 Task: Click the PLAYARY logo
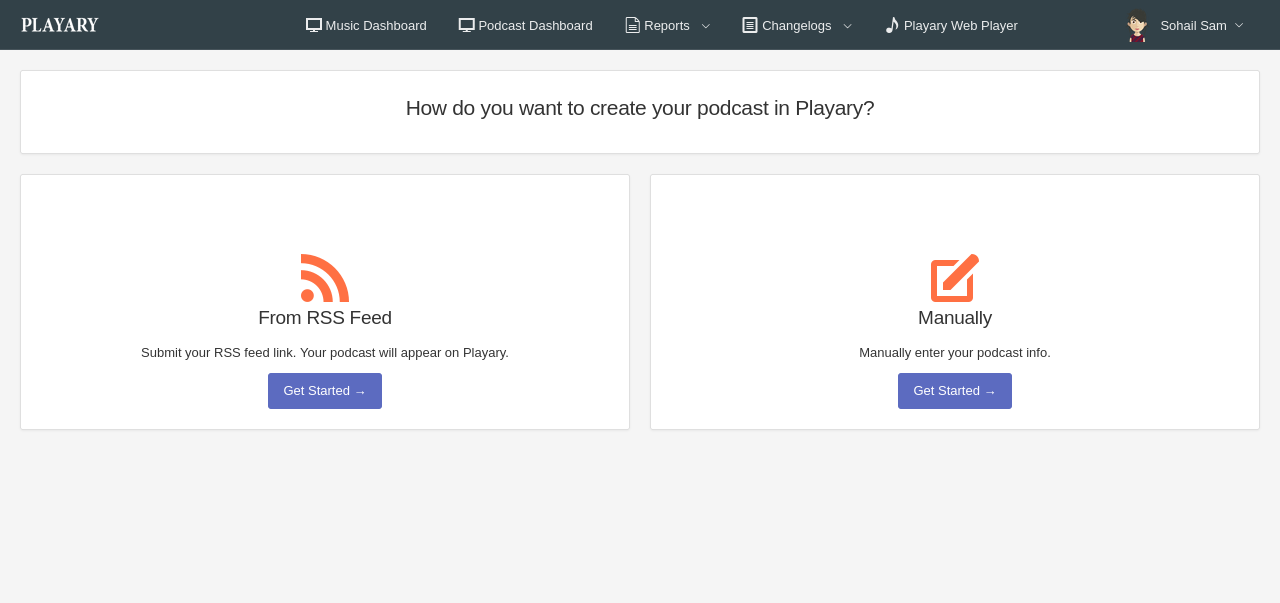(x=59, y=24)
